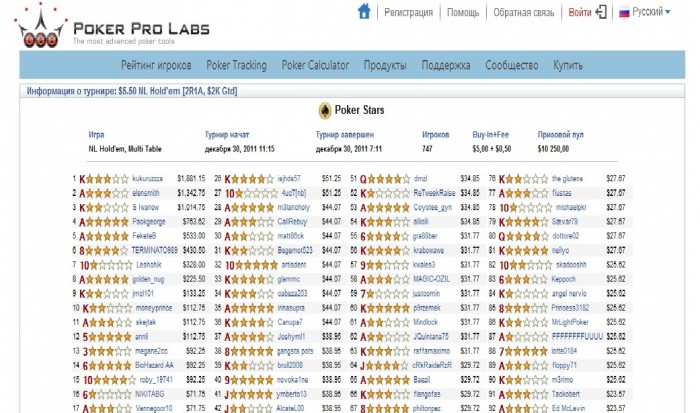Open player kukuruzzza profile link
Viewport: 700px width, 413px height.
[x=147, y=179]
